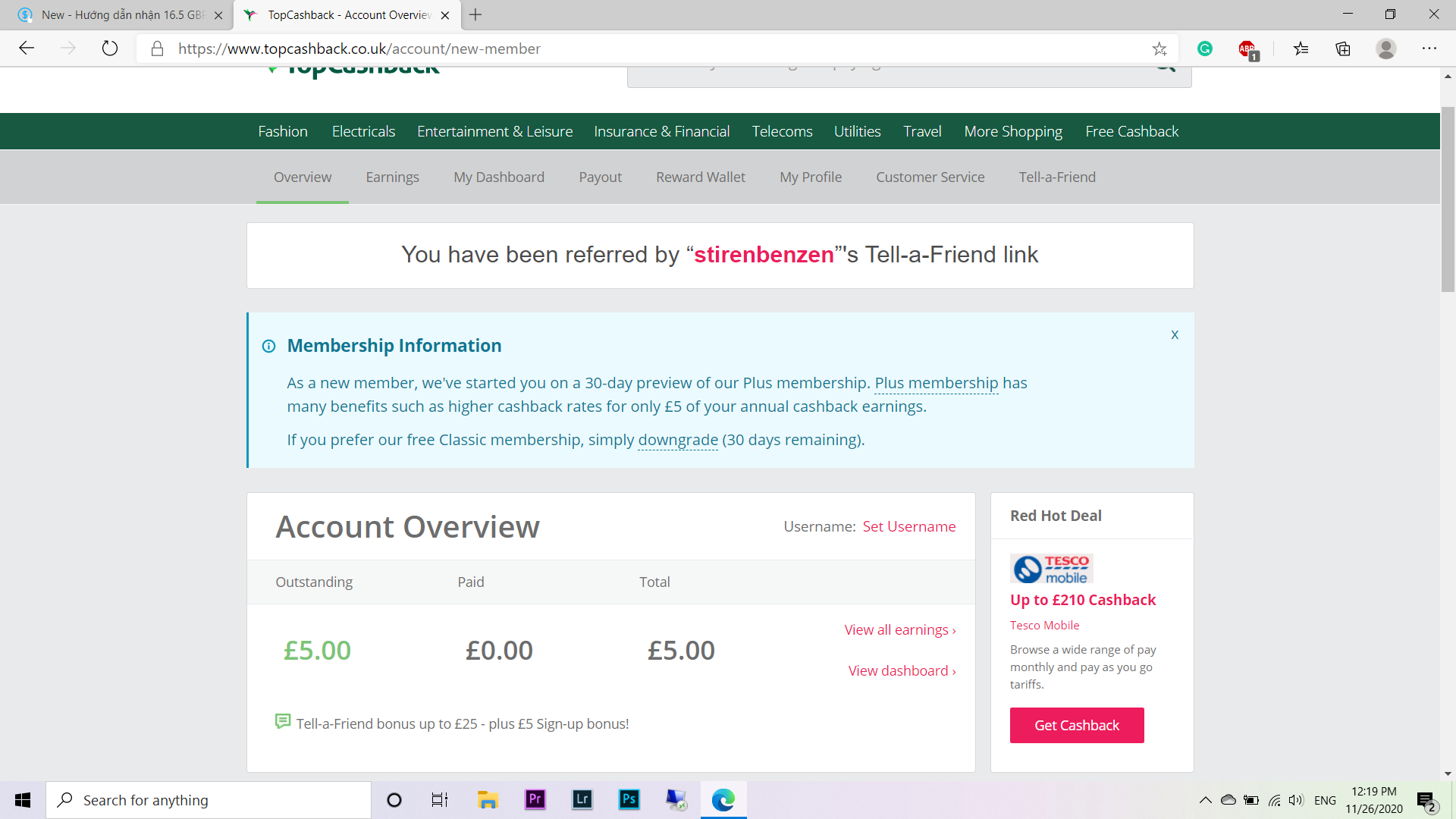Image resolution: width=1456 pixels, height=819 pixels.
Task: Open the Reward Wallet tab
Action: point(701,177)
